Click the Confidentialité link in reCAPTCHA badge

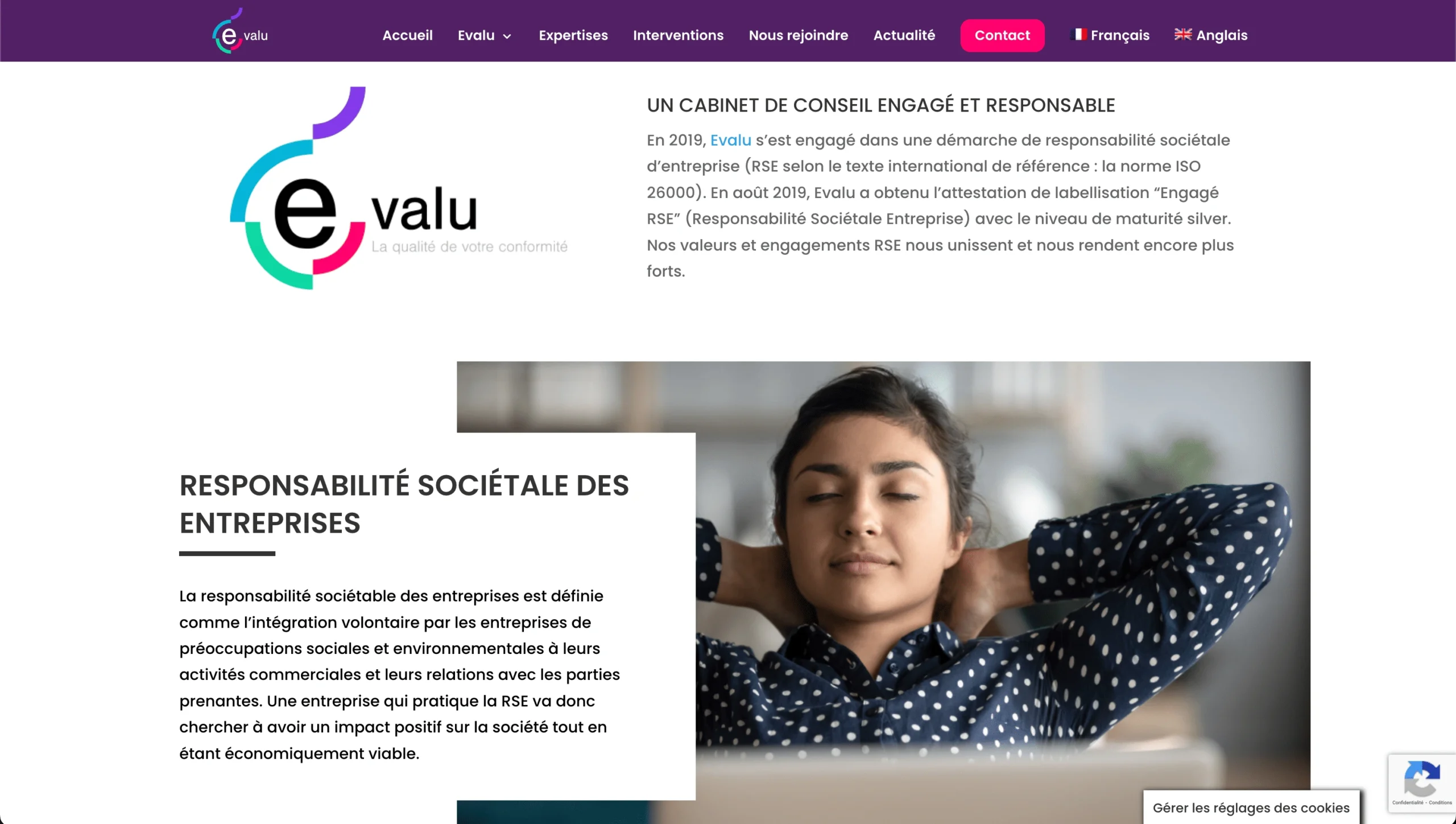(x=1407, y=803)
